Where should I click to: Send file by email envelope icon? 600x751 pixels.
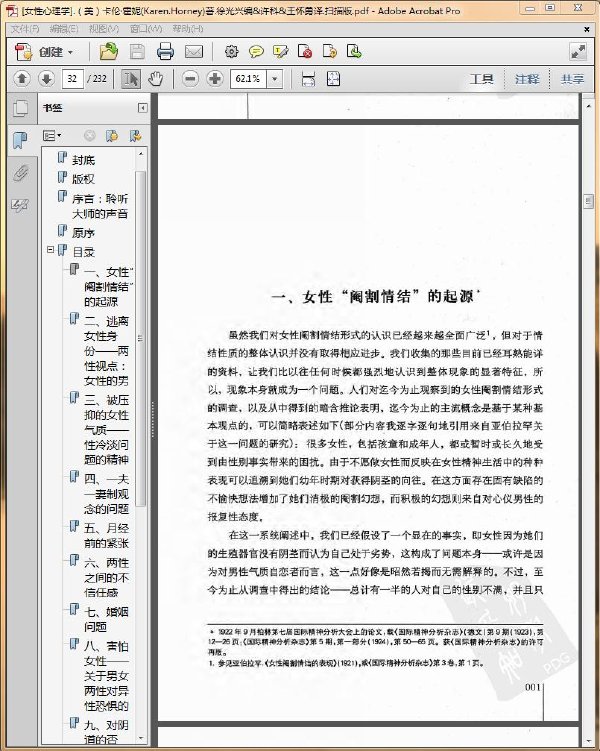point(194,52)
